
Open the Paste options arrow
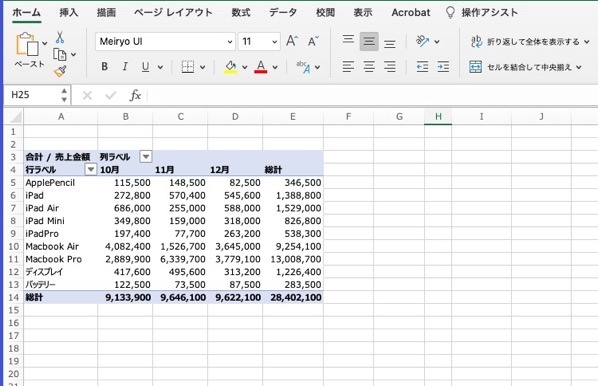(x=45, y=43)
